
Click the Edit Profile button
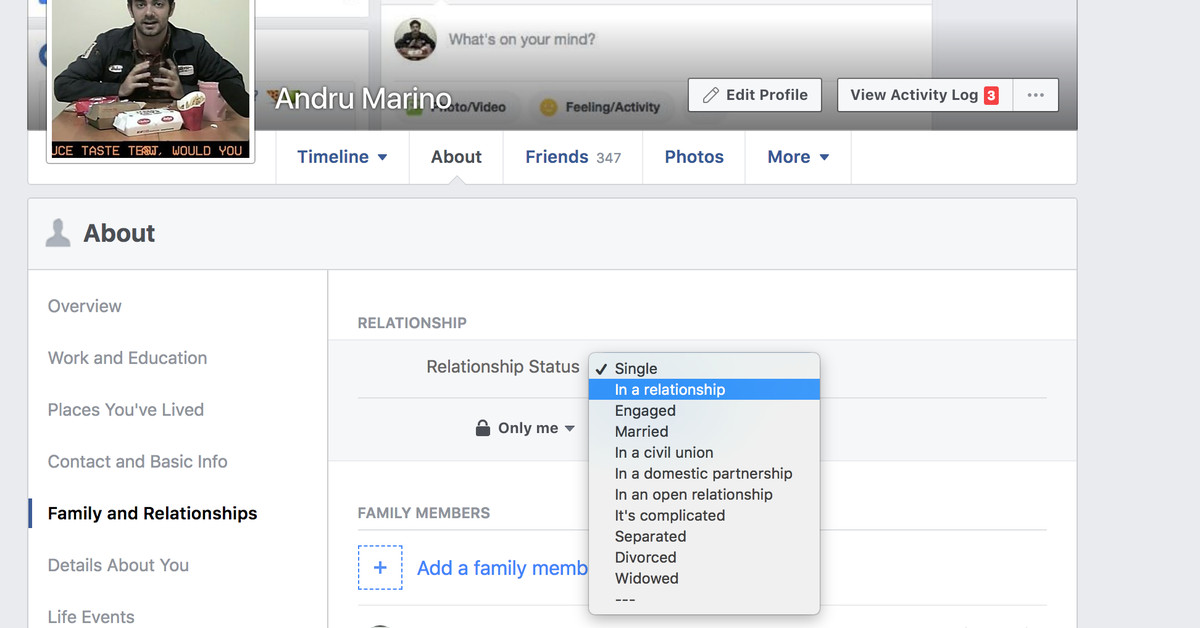coord(755,95)
